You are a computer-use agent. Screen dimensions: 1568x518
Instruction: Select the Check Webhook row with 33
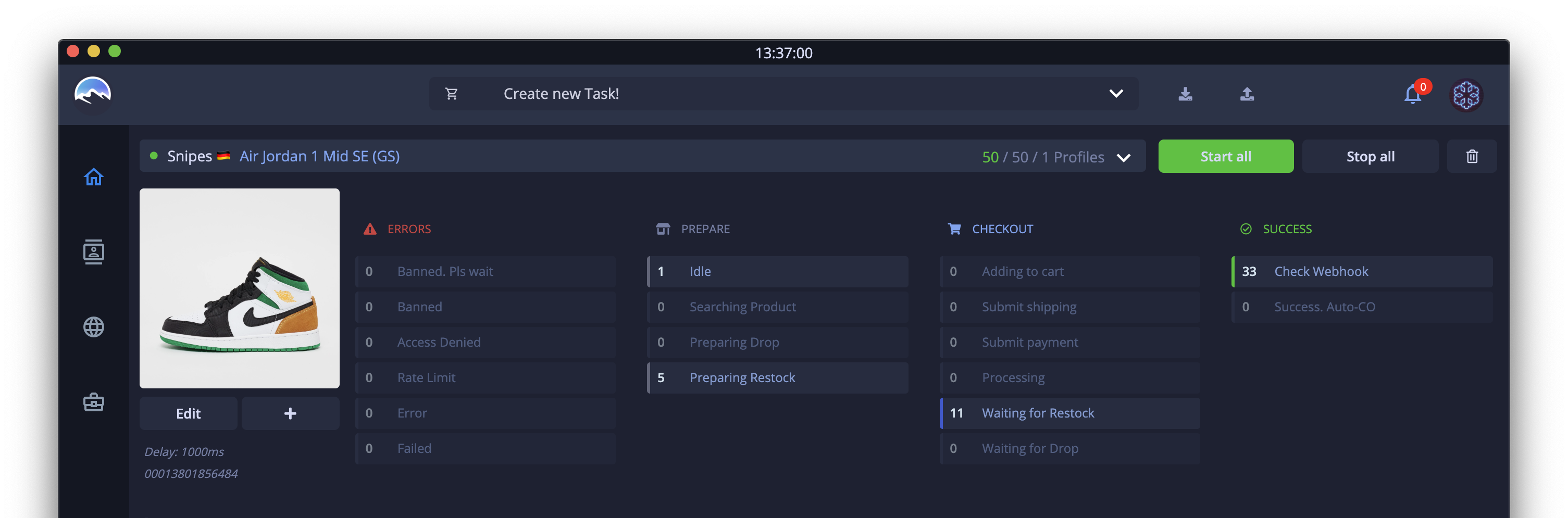tap(1362, 272)
